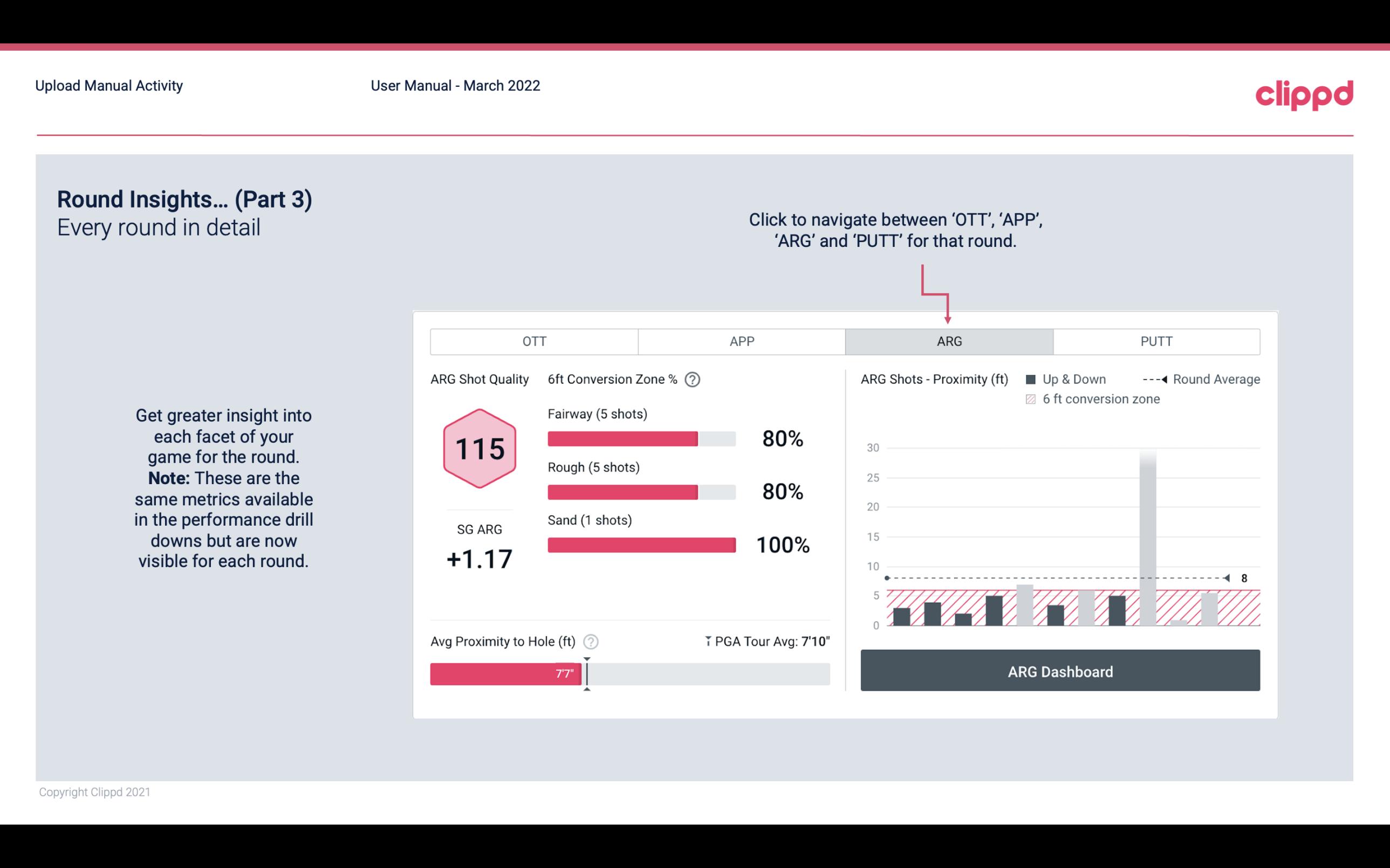Toggle the Up & Down visibility checkbox
The height and width of the screenshot is (868, 1390).
pyautogui.click(x=1033, y=380)
